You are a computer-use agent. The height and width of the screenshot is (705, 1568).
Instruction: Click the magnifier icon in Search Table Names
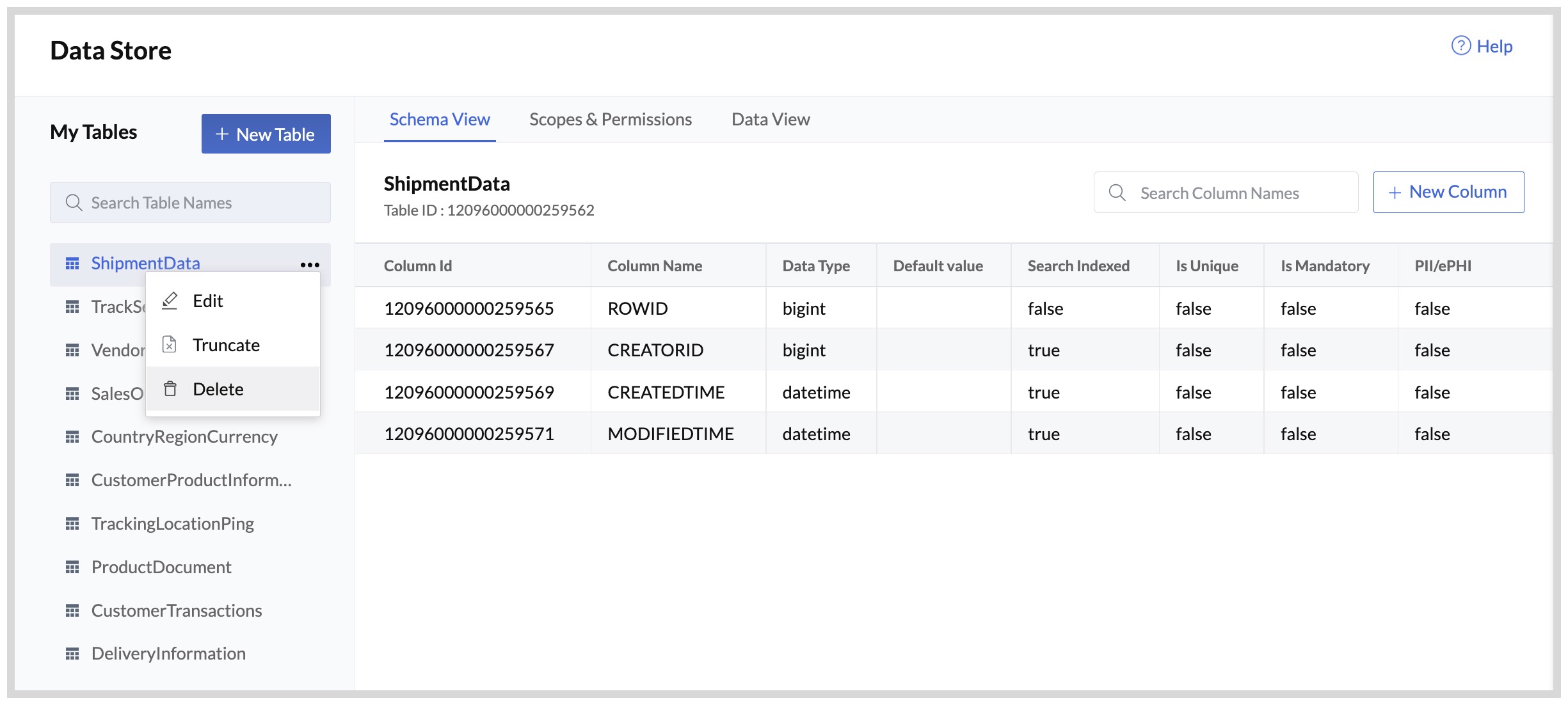point(74,202)
